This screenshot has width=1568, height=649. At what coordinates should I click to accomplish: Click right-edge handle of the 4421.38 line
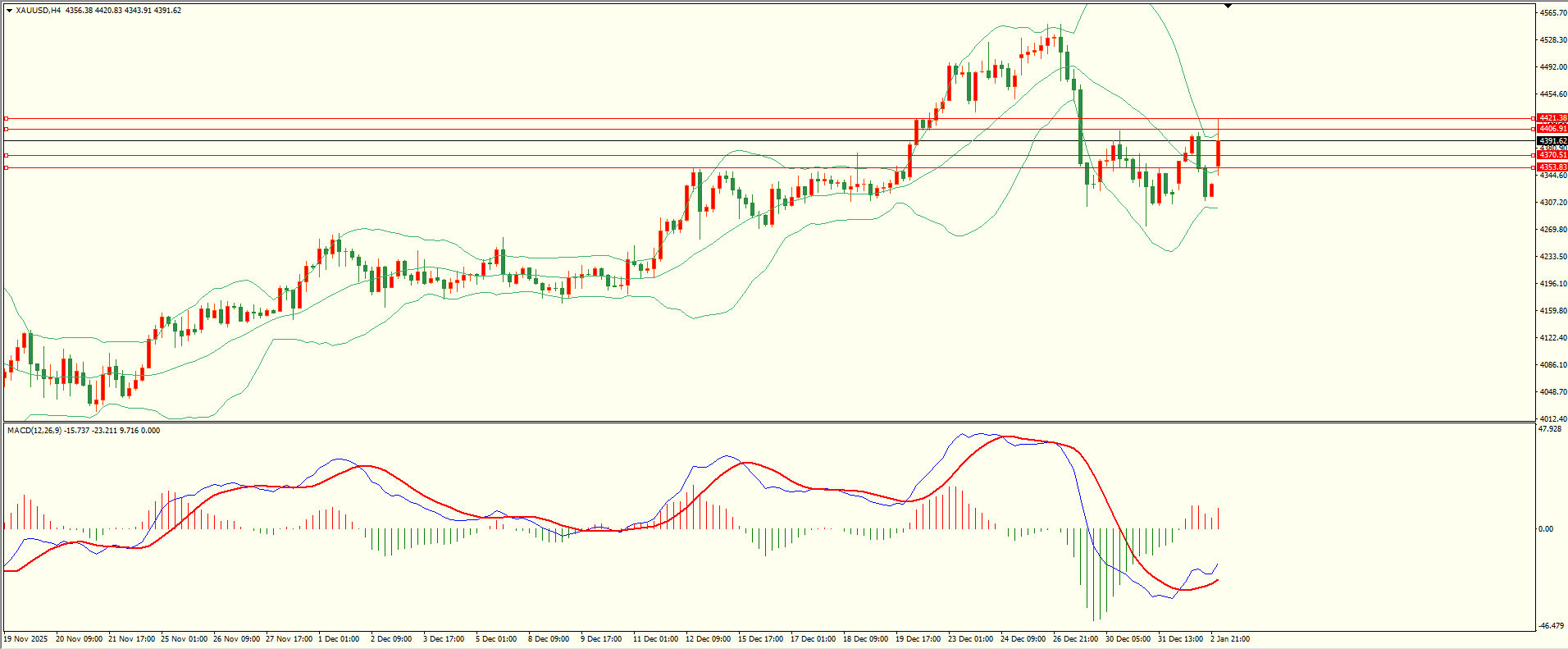[x=1534, y=118]
